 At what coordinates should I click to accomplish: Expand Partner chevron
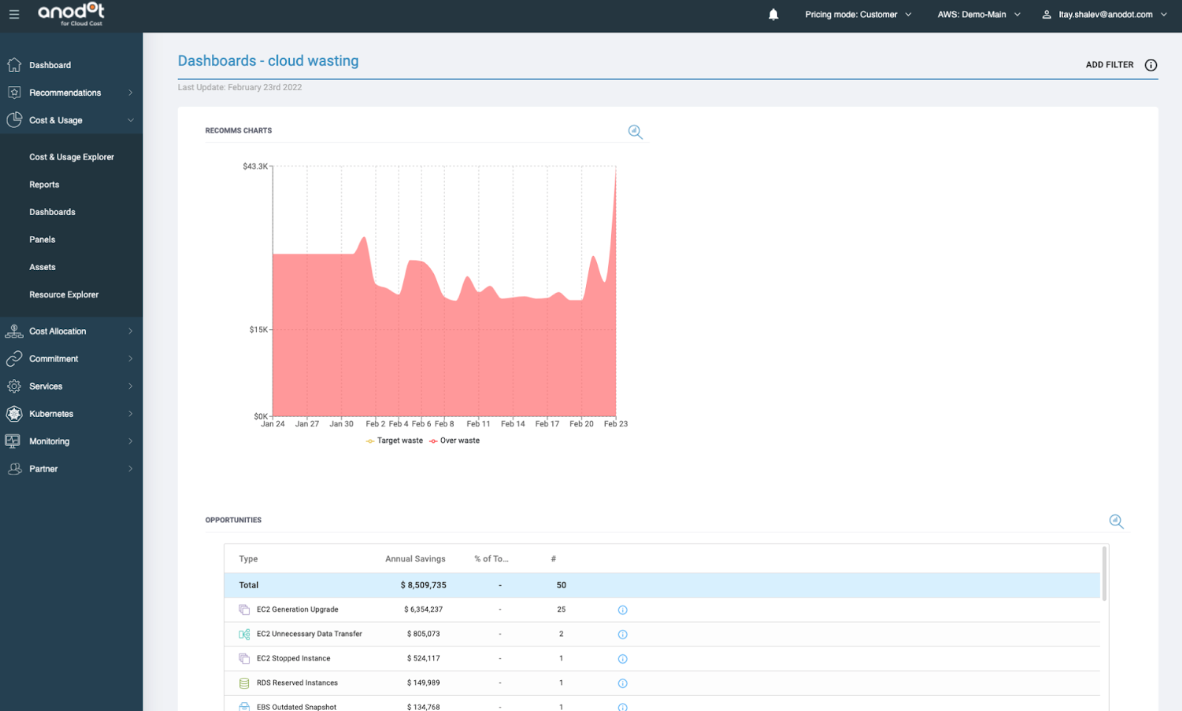click(x=130, y=468)
